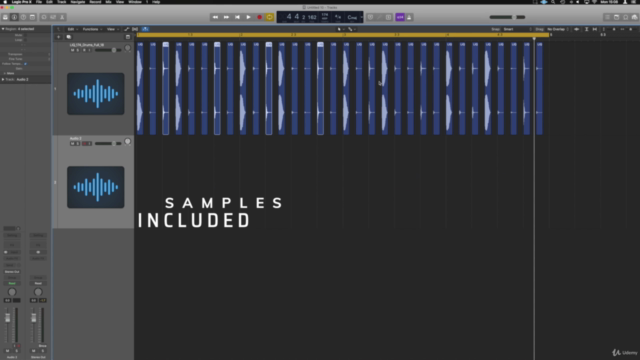Viewport: 640px width, 360px height.
Task: Open the Tracks area Edit menu
Action: point(72,29)
